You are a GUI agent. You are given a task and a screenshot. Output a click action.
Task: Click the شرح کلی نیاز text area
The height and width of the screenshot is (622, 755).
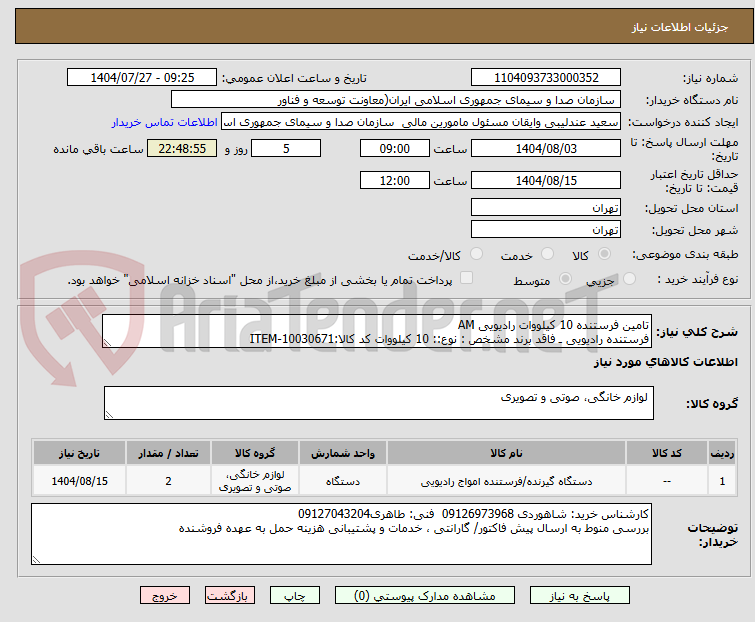pyautogui.click(x=377, y=331)
